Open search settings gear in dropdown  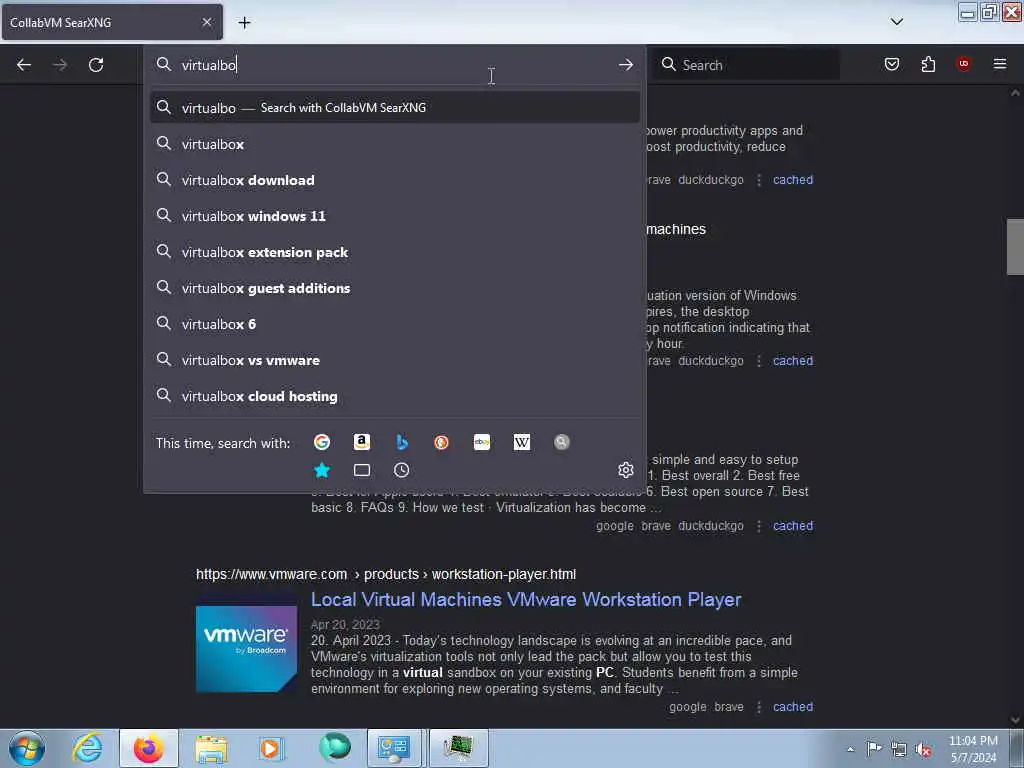click(626, 470)
